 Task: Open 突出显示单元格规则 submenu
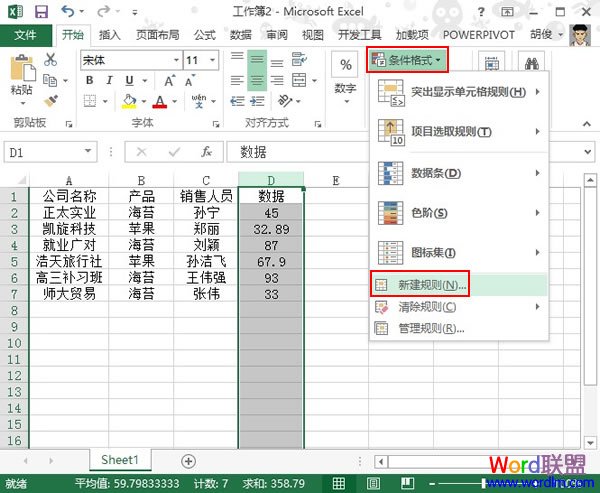(459, 92)
